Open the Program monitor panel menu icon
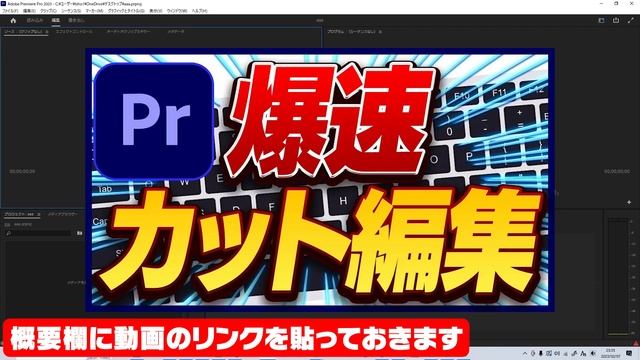640x360 pixels. [380, 31]
